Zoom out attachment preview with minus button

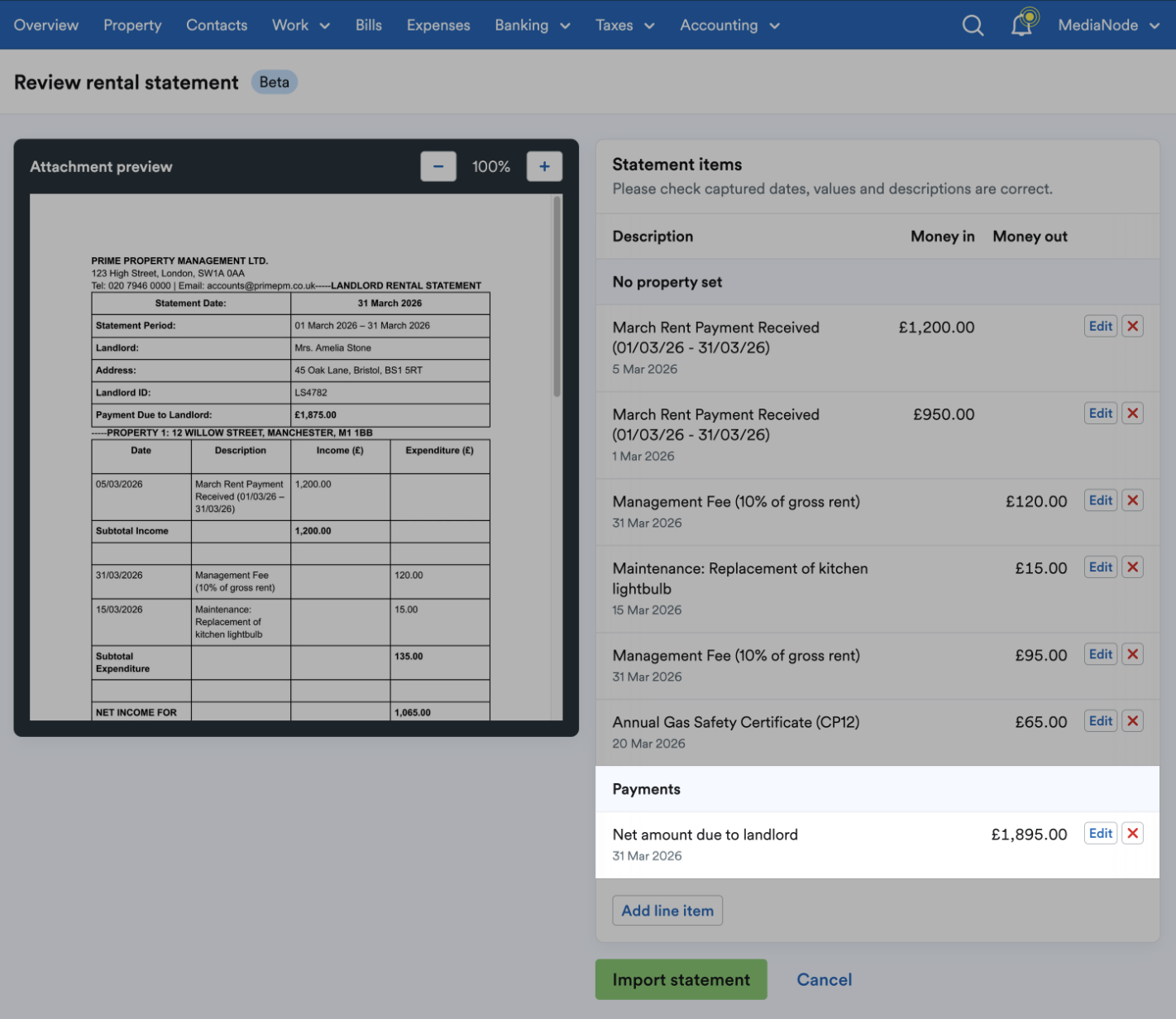pos(438,166)
